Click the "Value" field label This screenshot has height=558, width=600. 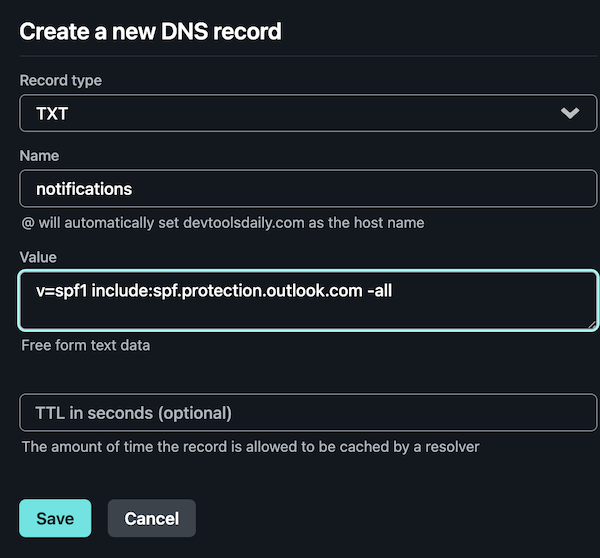click(40, 257)
